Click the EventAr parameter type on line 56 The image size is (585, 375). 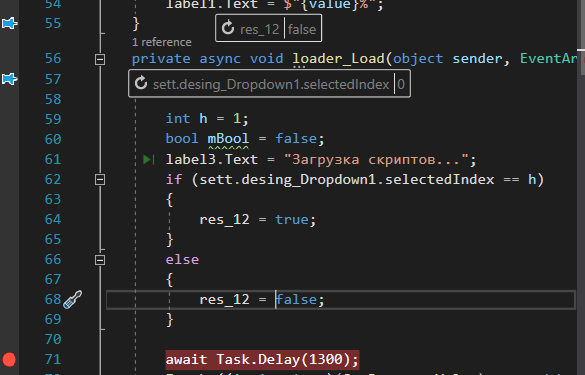[x=548, y=59]
